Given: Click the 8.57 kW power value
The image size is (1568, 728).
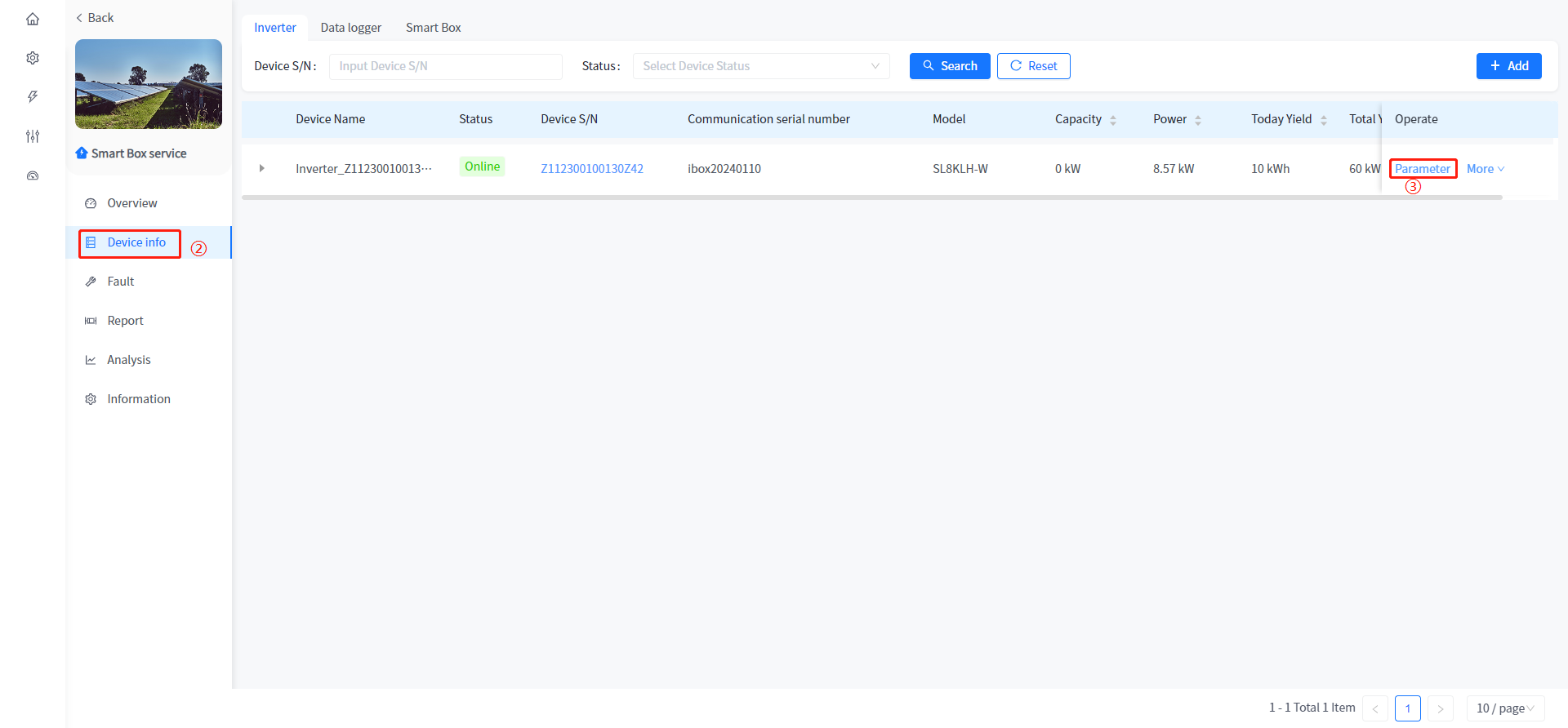Looking at the screenshot, I should click(x=1174, y=169).
